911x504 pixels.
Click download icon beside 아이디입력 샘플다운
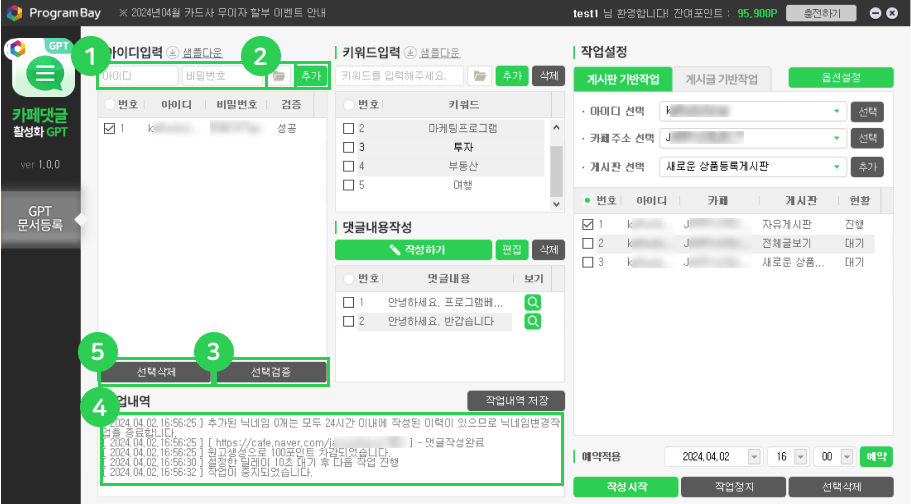click(x=172, y=52)
